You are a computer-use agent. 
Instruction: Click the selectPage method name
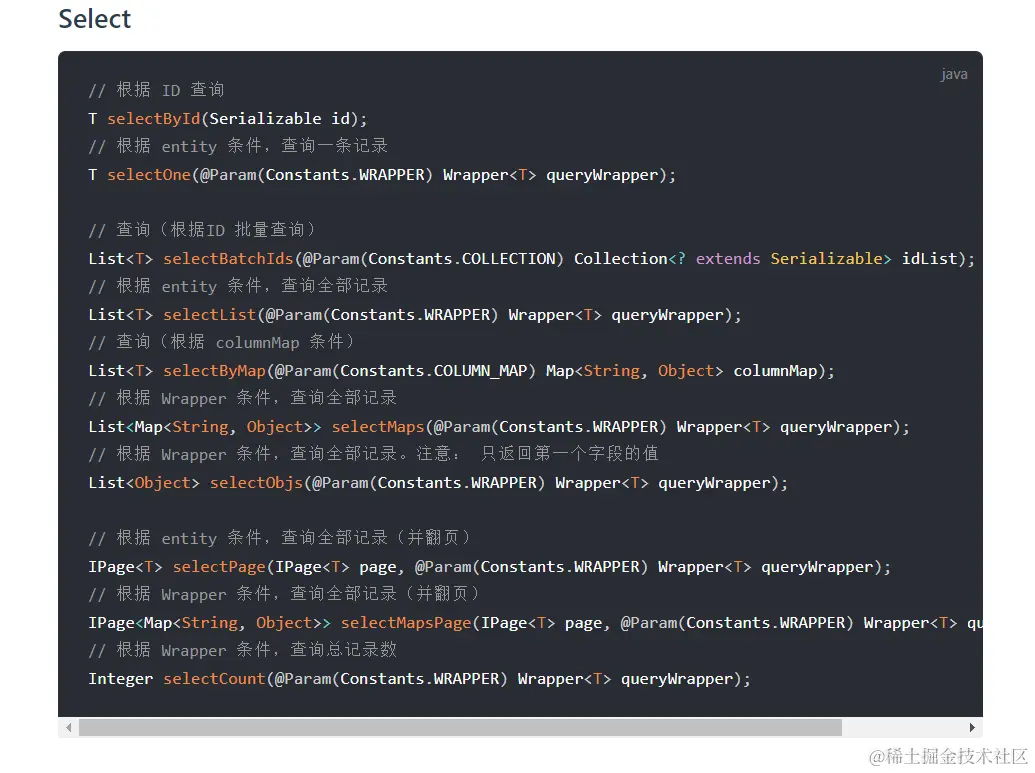218,567
